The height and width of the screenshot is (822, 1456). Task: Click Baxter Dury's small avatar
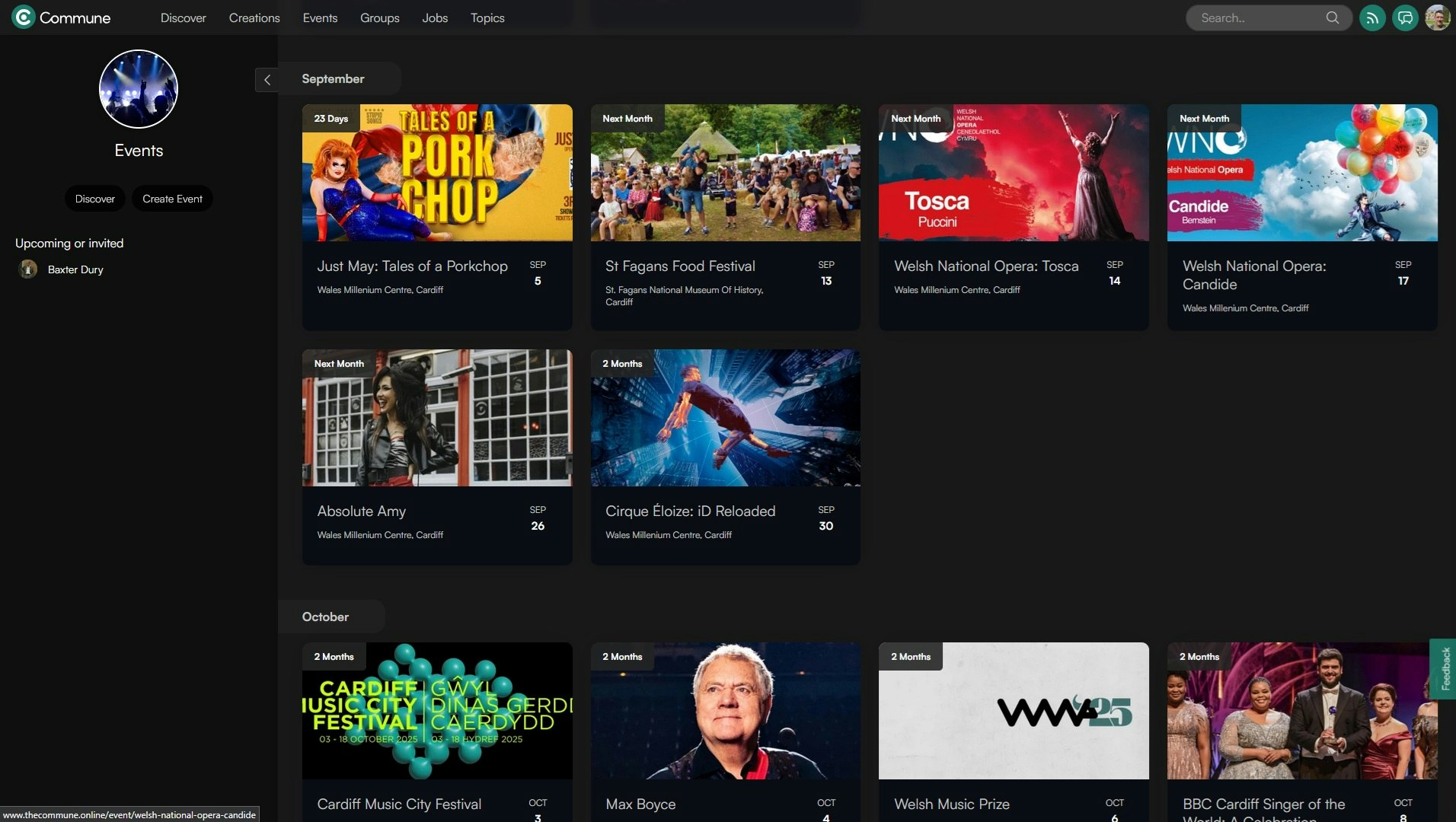(x=28, y=269)
